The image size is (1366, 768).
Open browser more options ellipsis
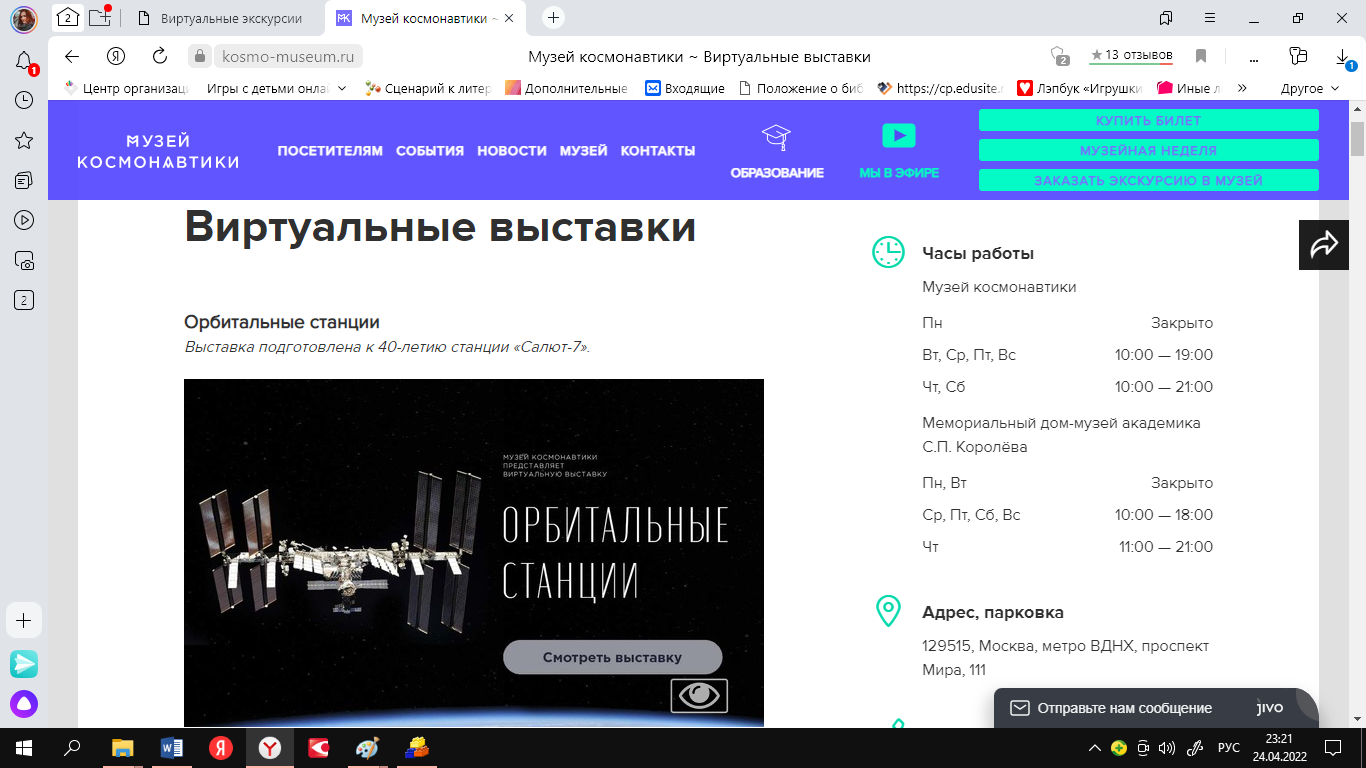click(1254, 56)
